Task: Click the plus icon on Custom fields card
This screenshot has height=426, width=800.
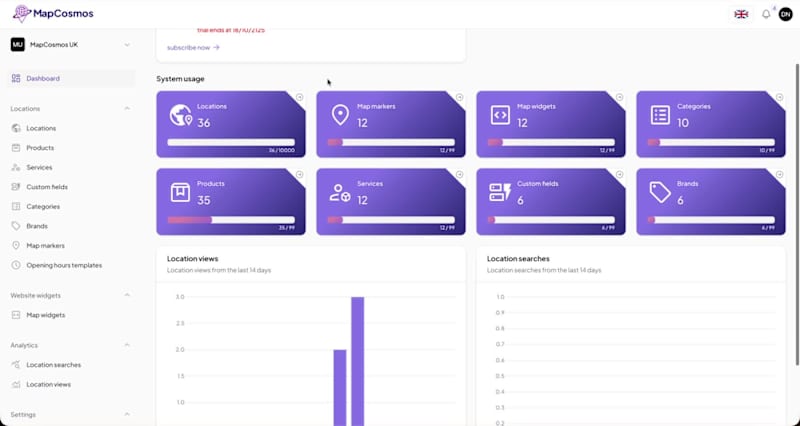Action: coord(619,174)
